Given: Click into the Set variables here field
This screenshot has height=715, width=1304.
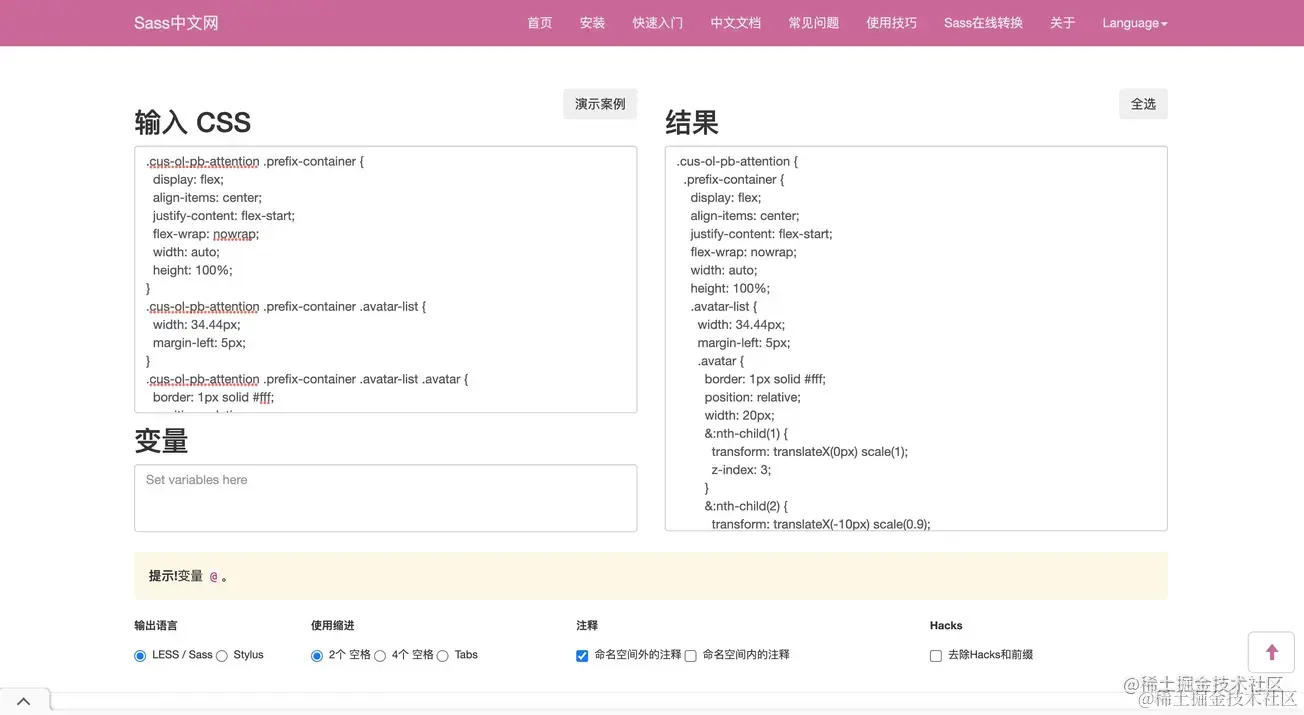Looking at the screenshot, I should click(385, 497).
